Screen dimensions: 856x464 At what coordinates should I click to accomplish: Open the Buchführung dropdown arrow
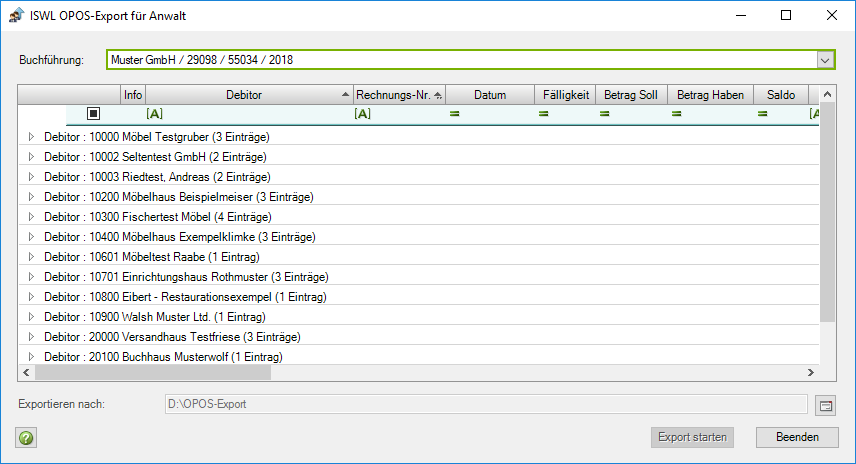coord(825,60)
